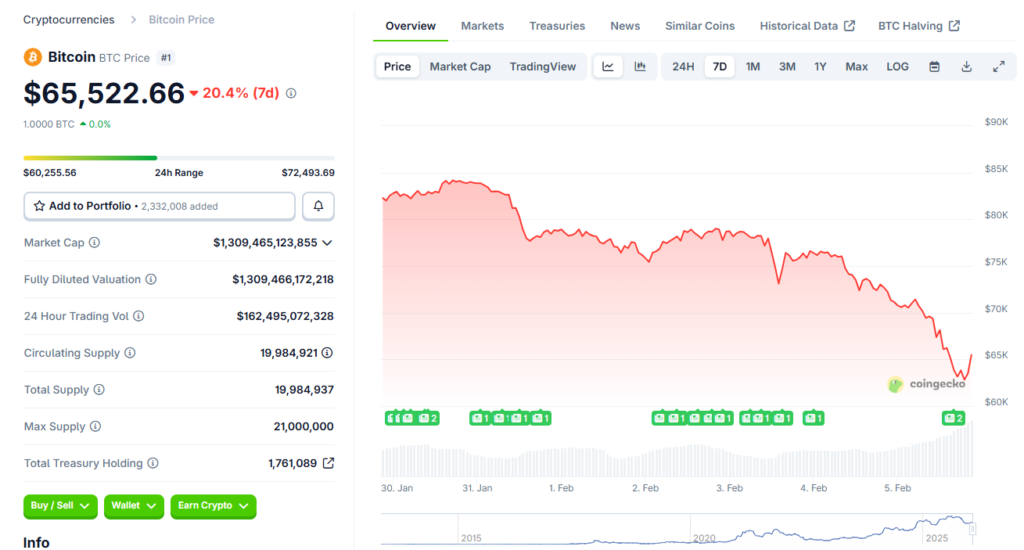Toggle LOG scale on the chart
The height and width of the screenshot is (550, 1024).
897,67
